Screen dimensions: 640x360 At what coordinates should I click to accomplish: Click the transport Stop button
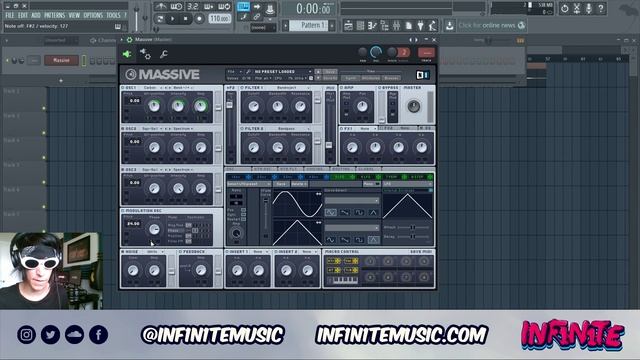(x=186, y=19)
